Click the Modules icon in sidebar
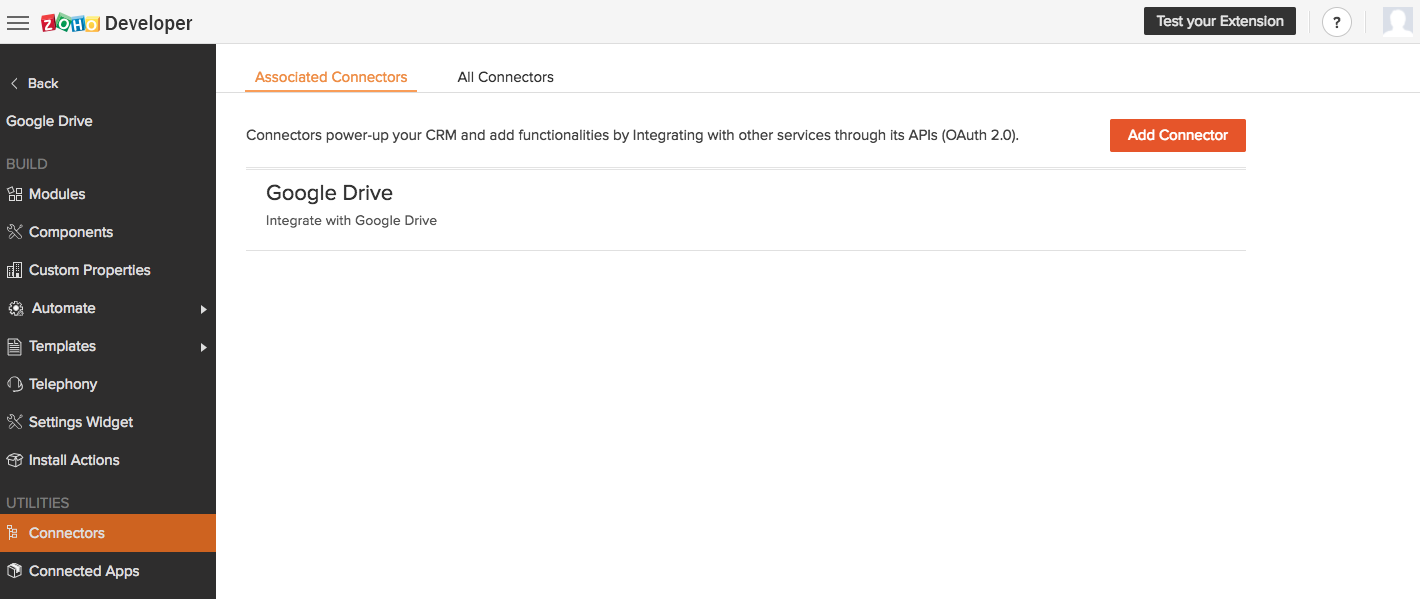Image resolution: width=1420 pixels, height=599 pixels. pyautogui.click(x=14, y=194)
